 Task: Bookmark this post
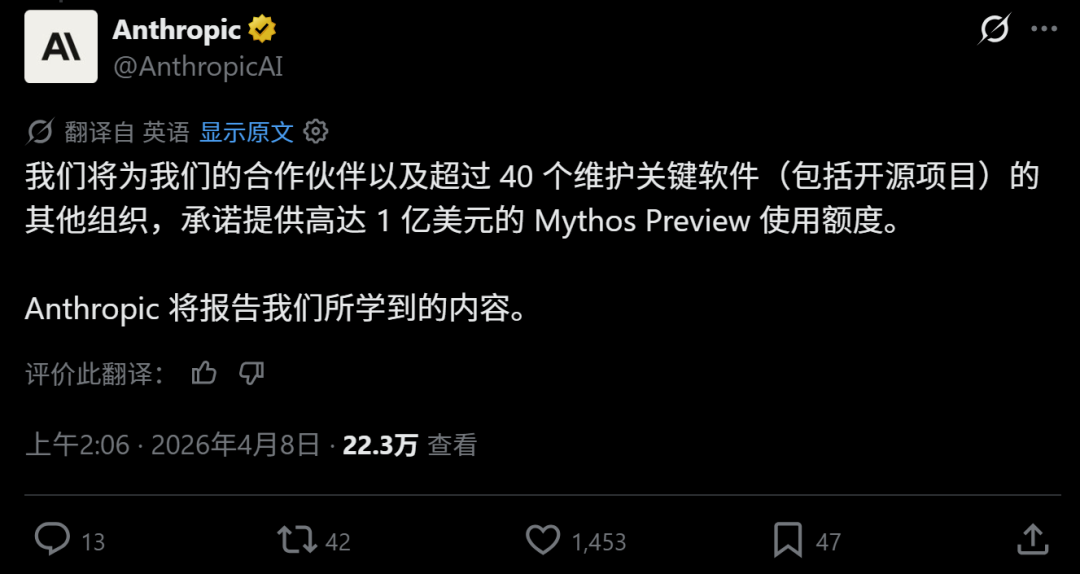point(788,540)
